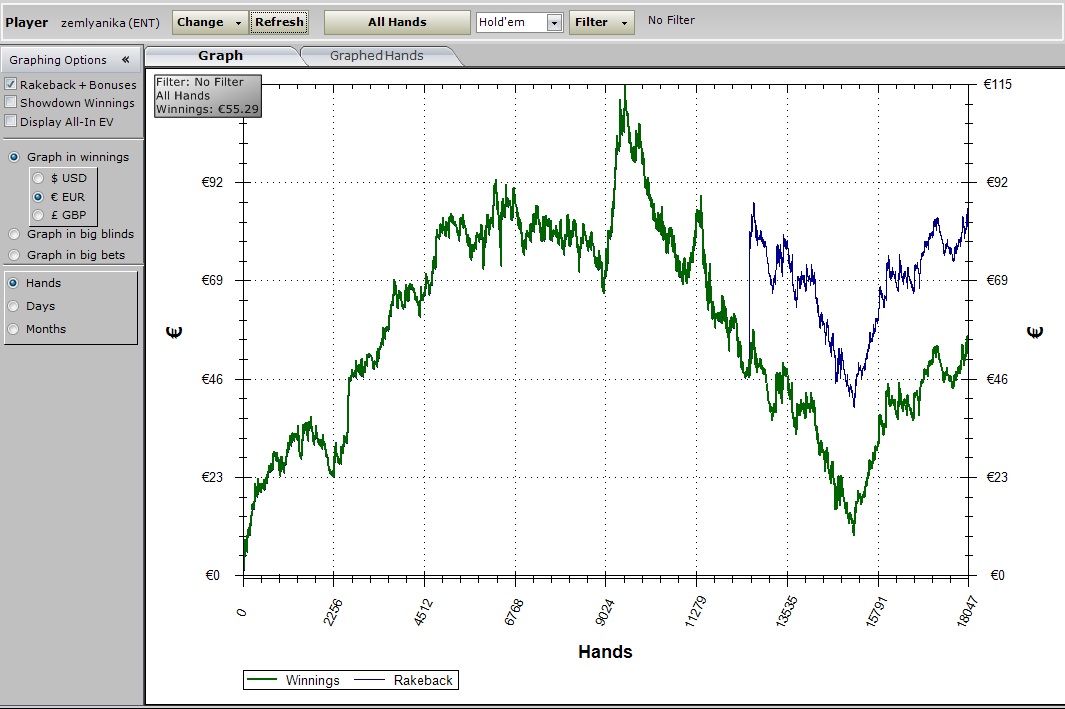This screenshot has height=709, width=1065.
Task: Click the Refresh button
Action: [279, 22]
